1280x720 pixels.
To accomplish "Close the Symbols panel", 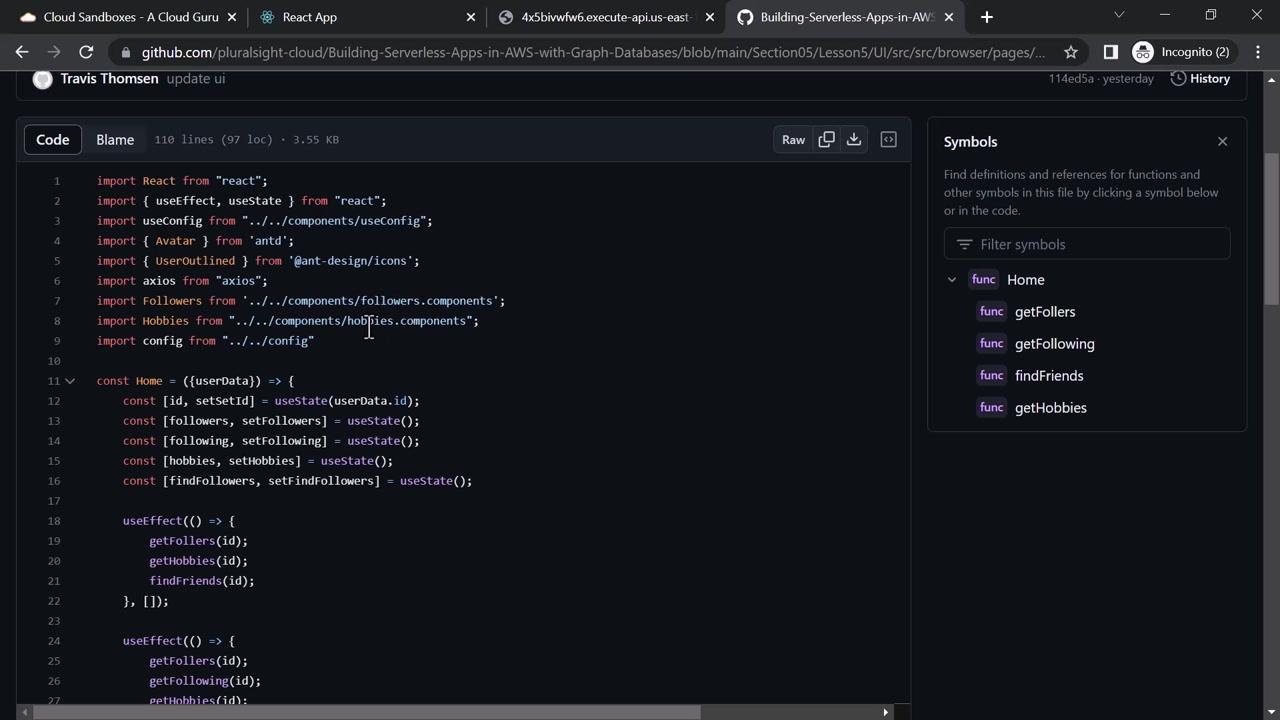I will point(1222,142).
